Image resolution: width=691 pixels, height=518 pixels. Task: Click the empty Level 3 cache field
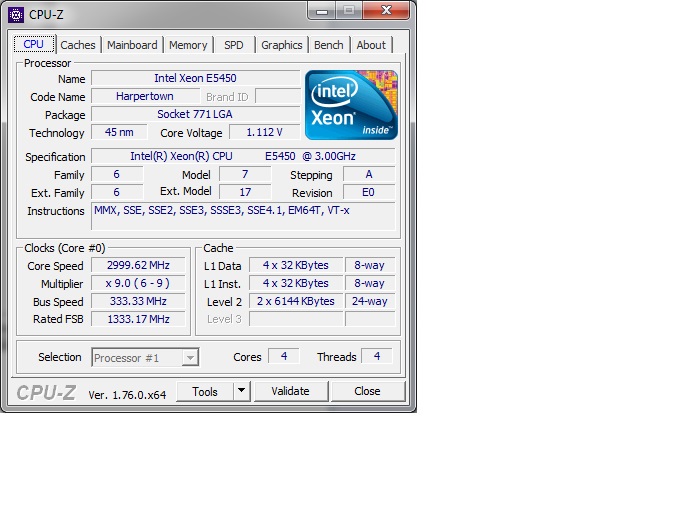point(296,319)
